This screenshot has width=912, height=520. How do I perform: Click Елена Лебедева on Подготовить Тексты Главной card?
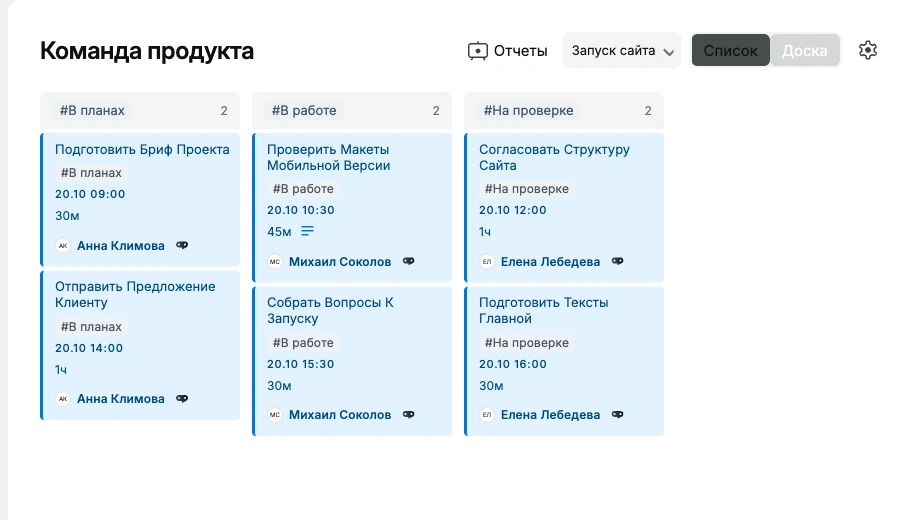(550, 415)
